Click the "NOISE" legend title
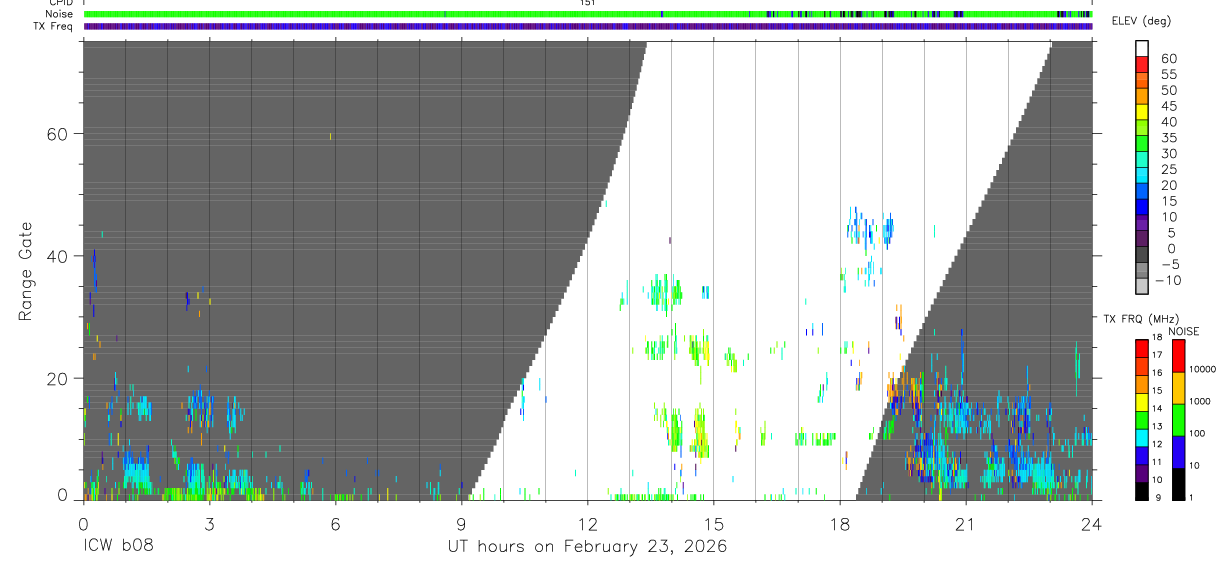This screenshot has height=567, width=1228. (1183, 331)
